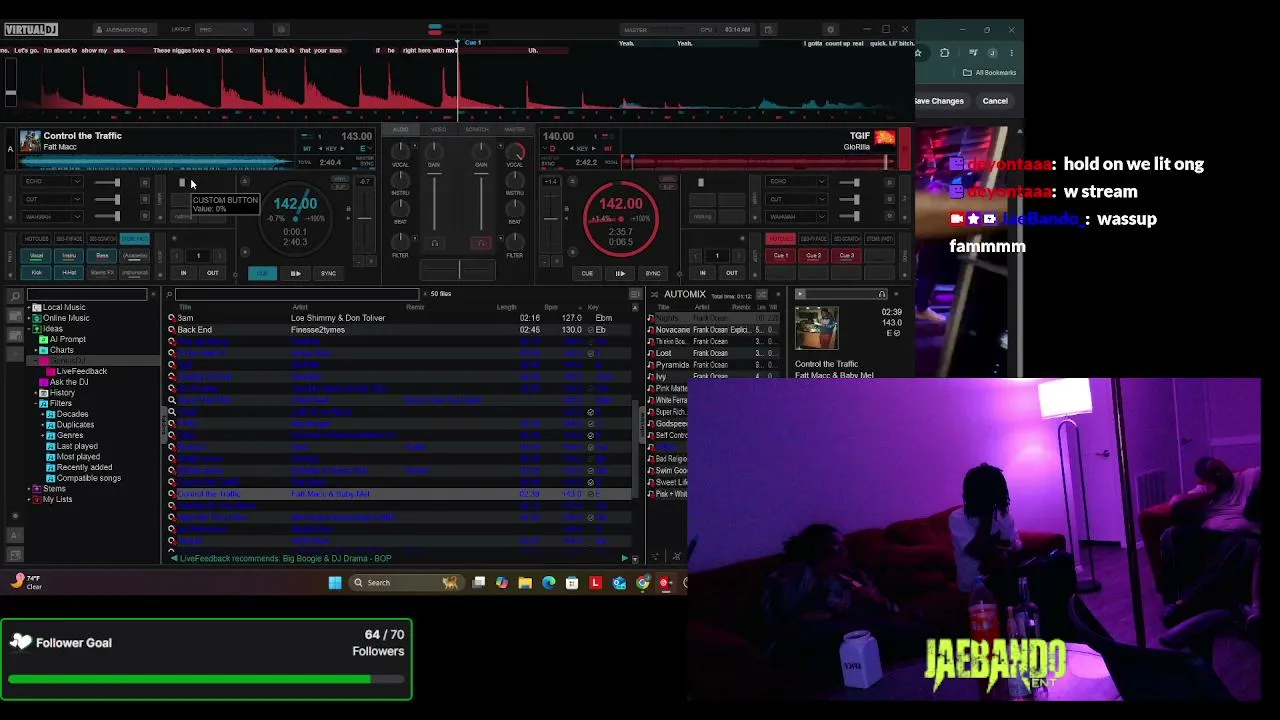Image resolution: width=1280 pixels, height=720 pixels.
Task: Switch to the MASTER mixer tab
Action: click(515, 129)
